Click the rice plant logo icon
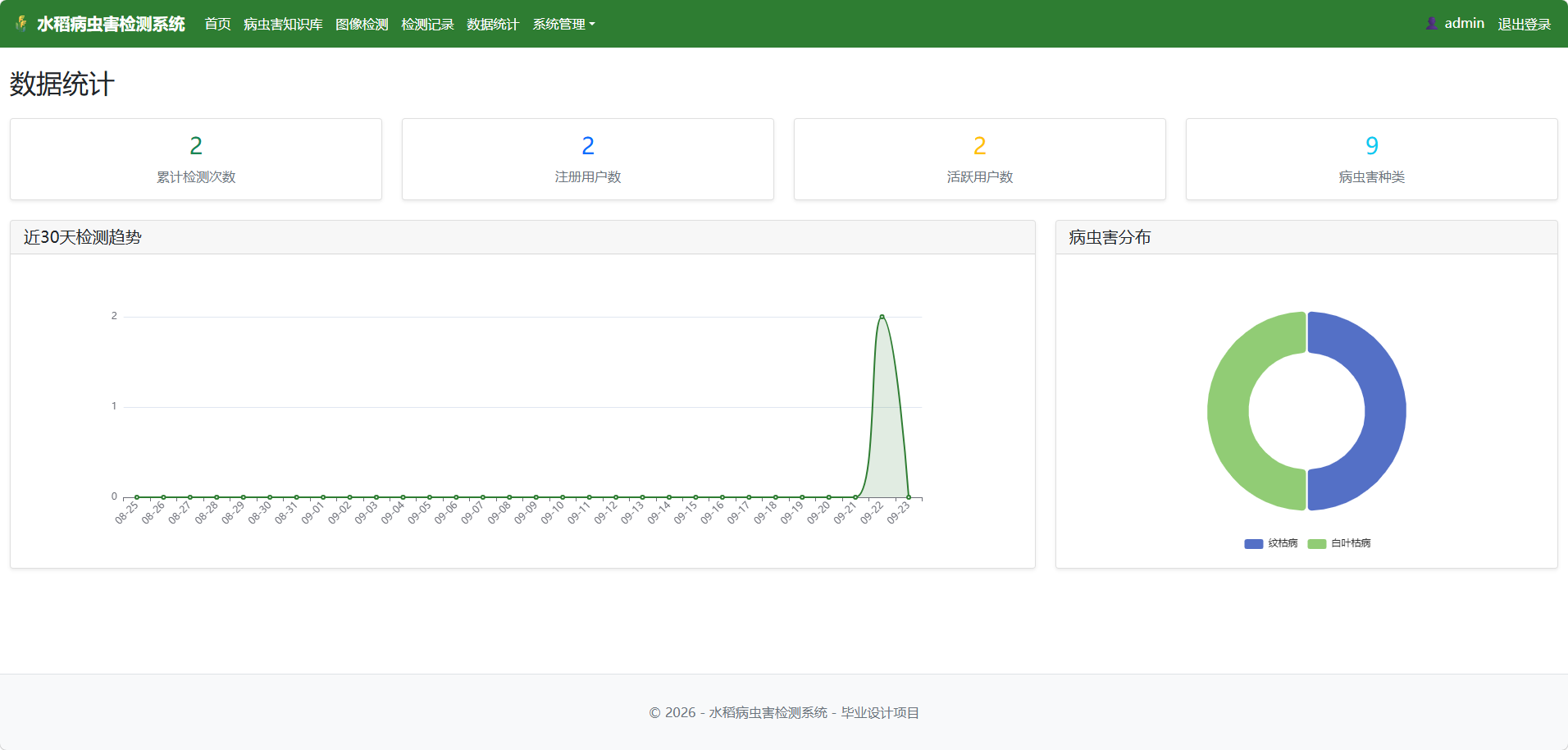Screen dimensions: 1568x750 coord(22,24)
